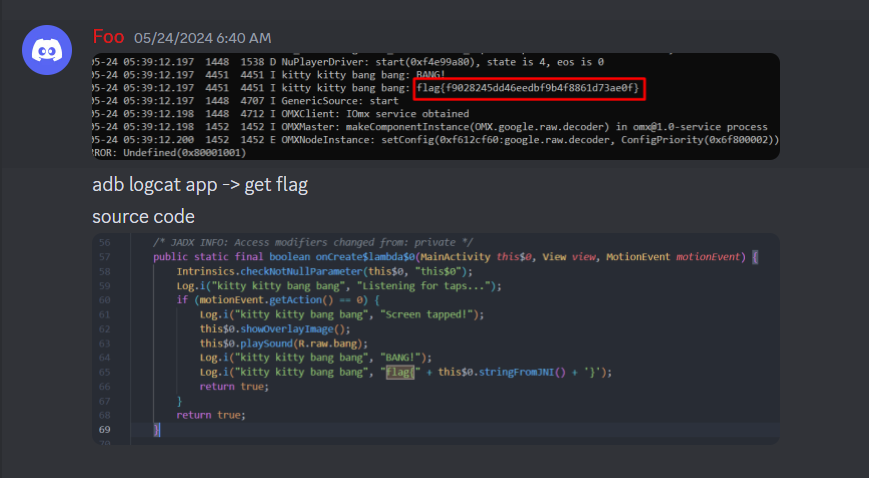869x478 pixels.
Task: Open the username Foo profile
Action: pos(108,37)
